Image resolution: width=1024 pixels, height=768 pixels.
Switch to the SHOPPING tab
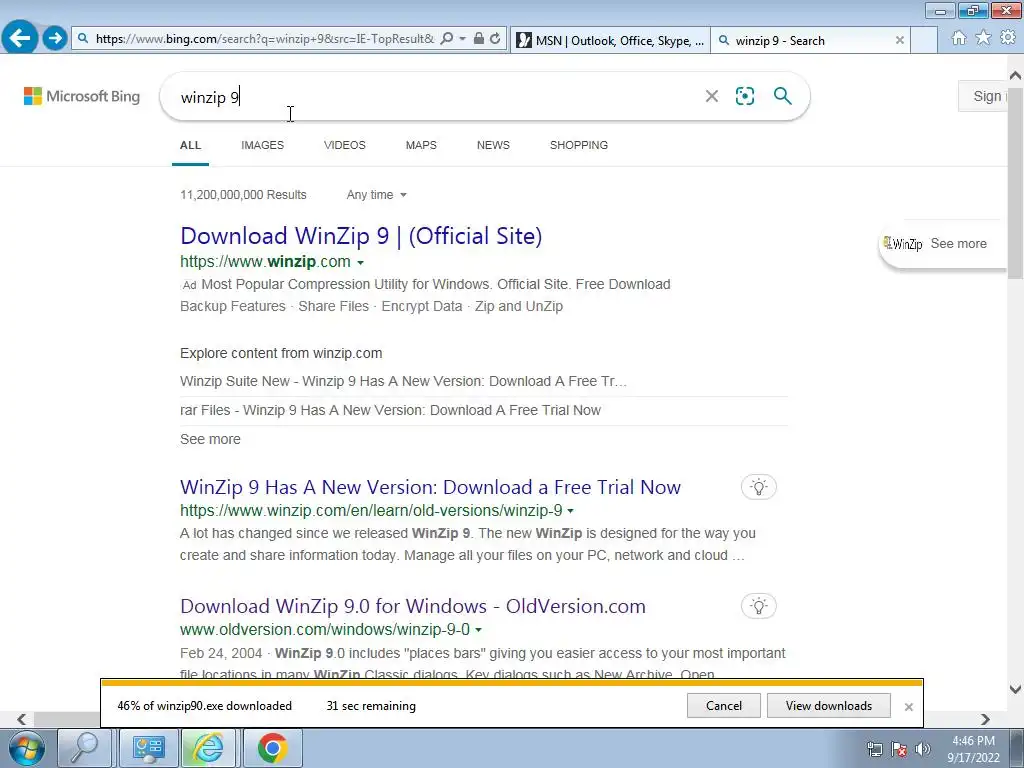point(579,145)
